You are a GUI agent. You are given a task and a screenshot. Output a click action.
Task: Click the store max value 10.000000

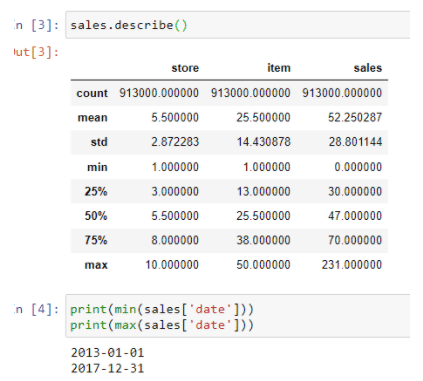[172, 265]
